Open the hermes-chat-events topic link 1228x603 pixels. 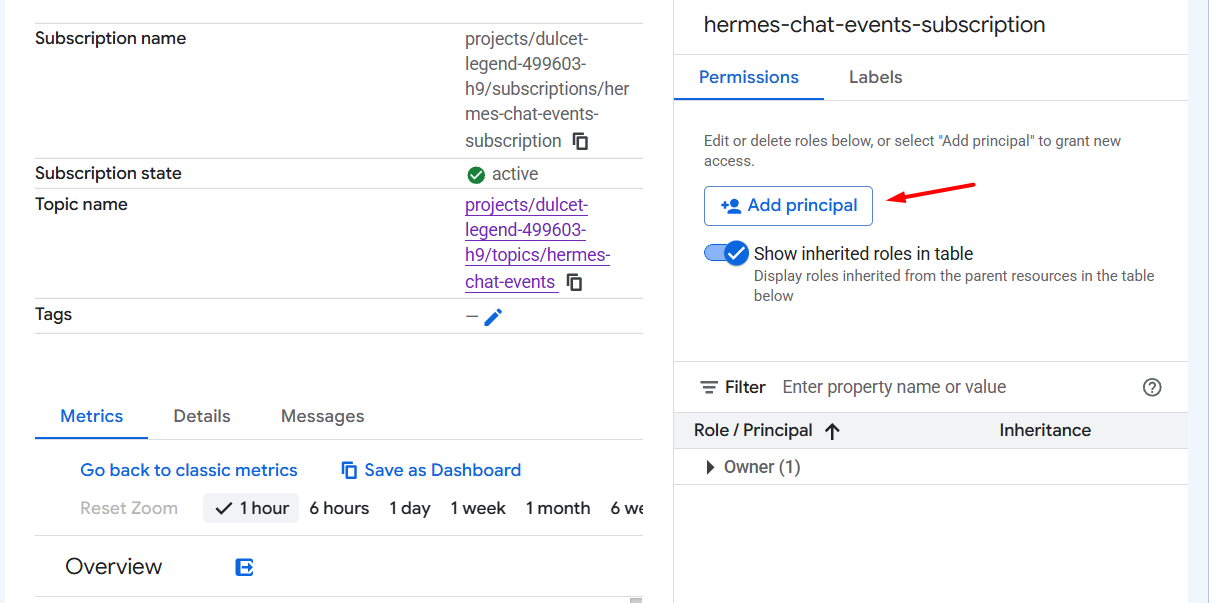(x=537, y=243)
